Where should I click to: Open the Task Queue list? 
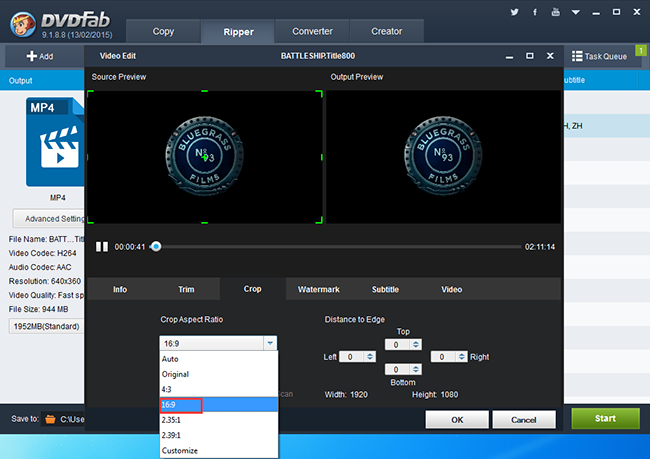[599, 56]
